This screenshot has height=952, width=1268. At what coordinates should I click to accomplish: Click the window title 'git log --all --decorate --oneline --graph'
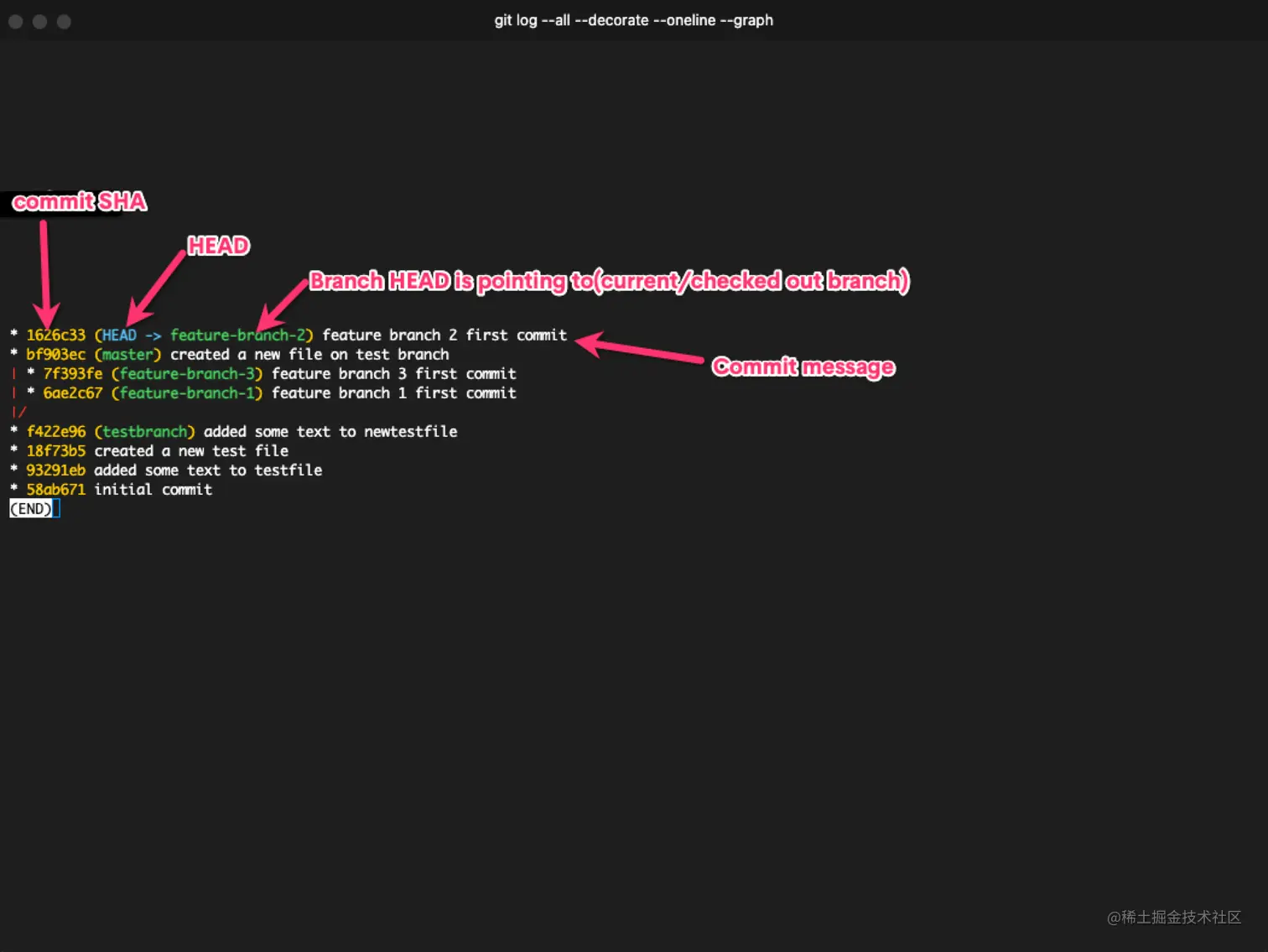point(633,20)
